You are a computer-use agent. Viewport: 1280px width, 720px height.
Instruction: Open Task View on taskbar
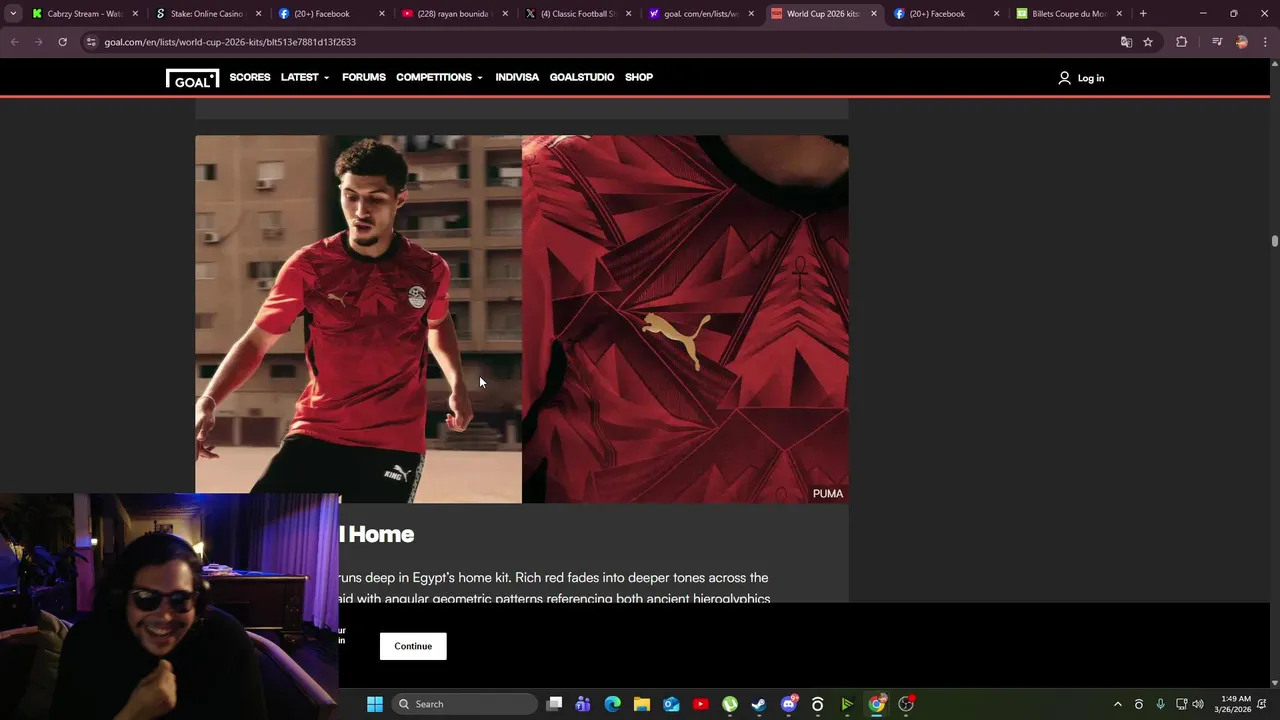pyautogui.click(x=555, y=704)
